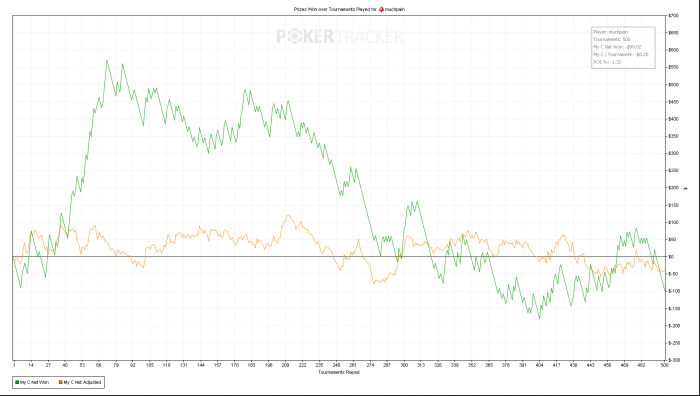Click the x-axis tick label '352'

472,365
